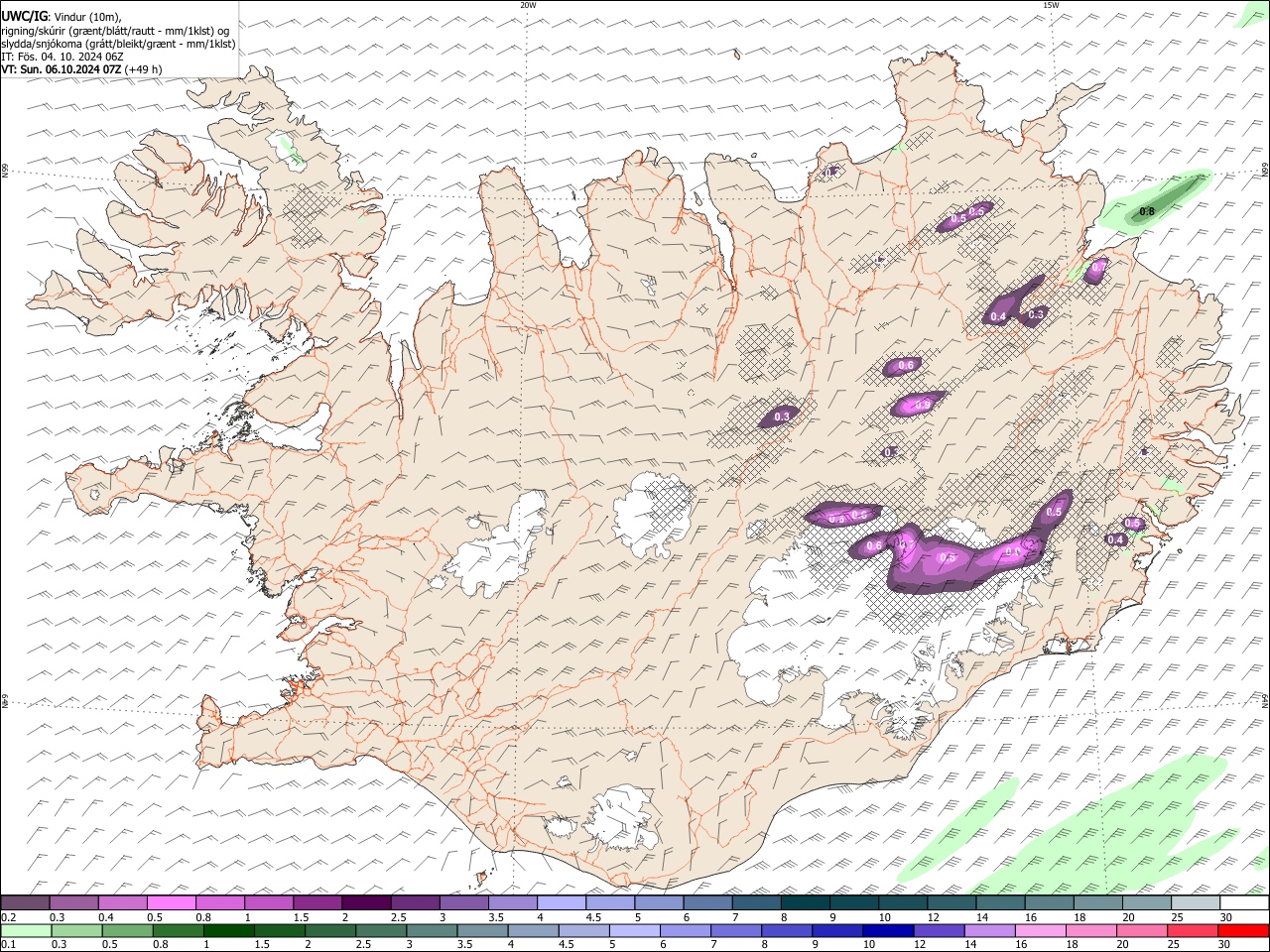The image size is (1270, 952).
Task: Select the VT Sun. 06.10.2024 07Z line
Action: tap(63, 69)
